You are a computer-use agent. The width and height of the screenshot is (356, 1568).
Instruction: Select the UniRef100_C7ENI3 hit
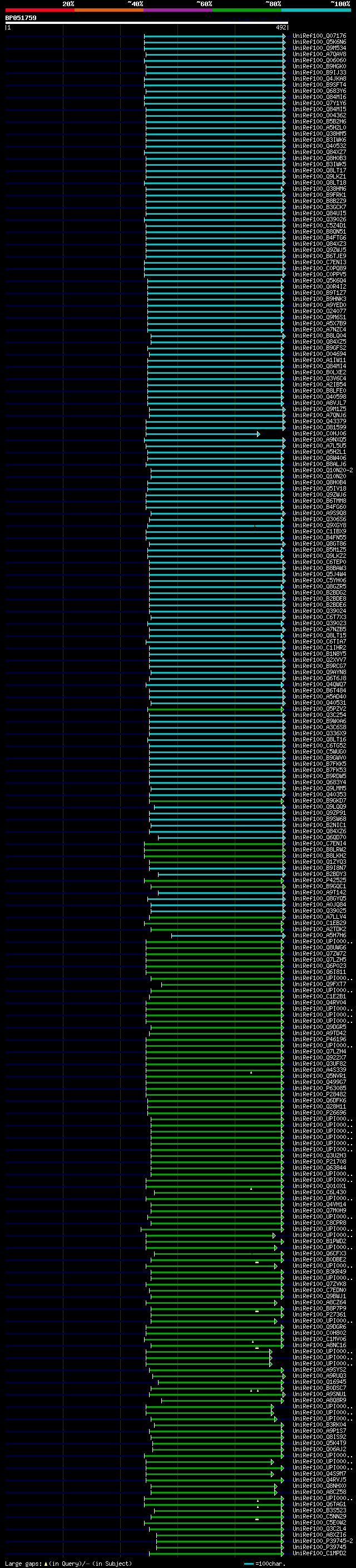click(x=319, y=263)
